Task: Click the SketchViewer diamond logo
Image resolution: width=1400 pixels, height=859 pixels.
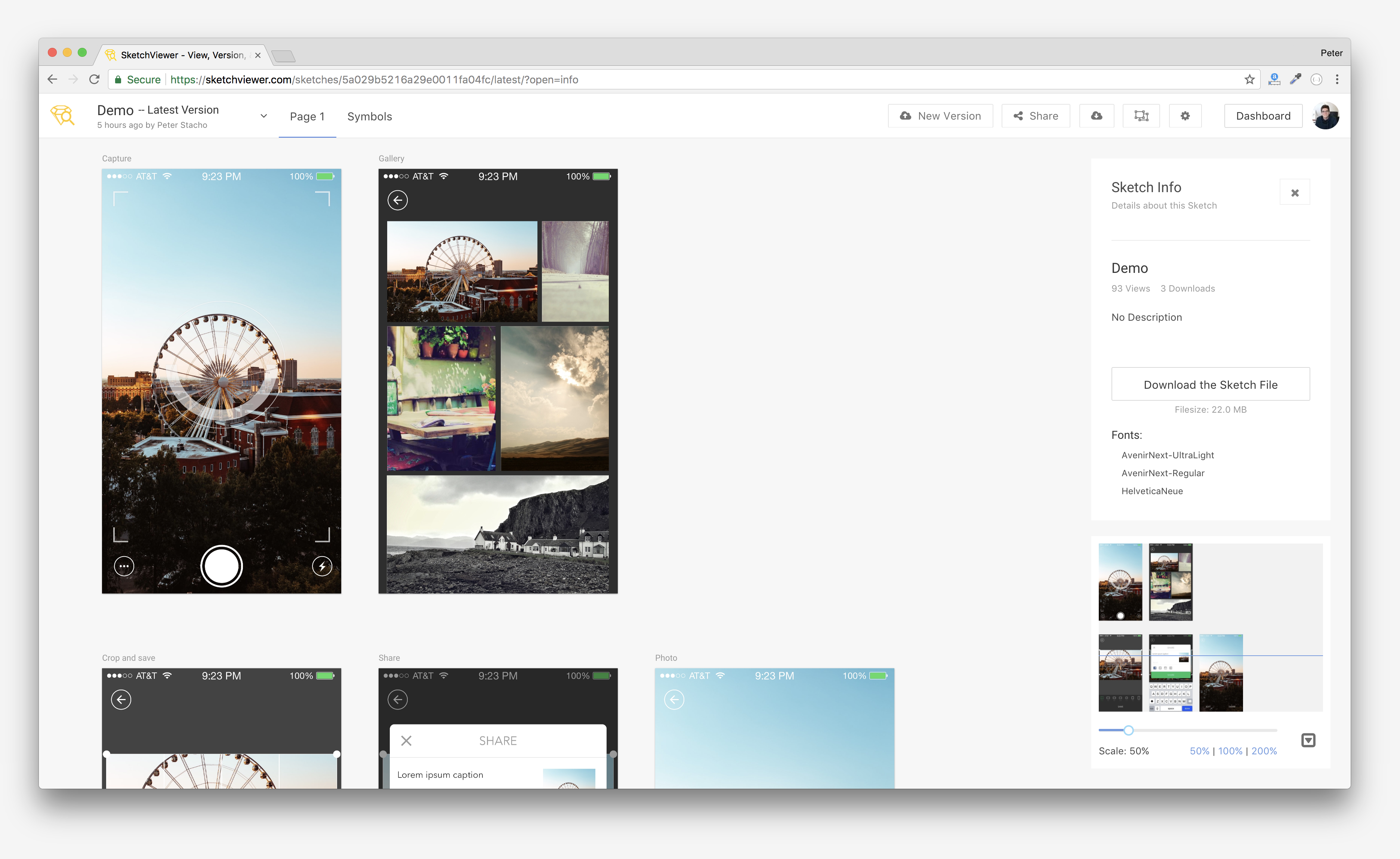Action: (62, 116)
